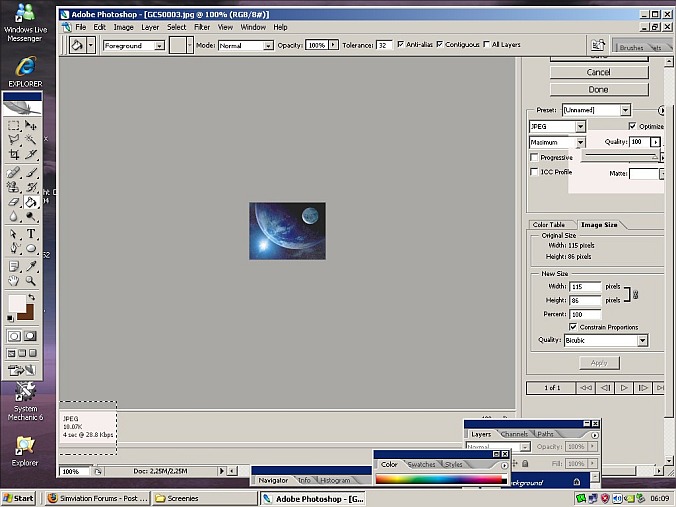Select the Rectangular Marquee tool

pyautogui.click(x=14, y=126)
